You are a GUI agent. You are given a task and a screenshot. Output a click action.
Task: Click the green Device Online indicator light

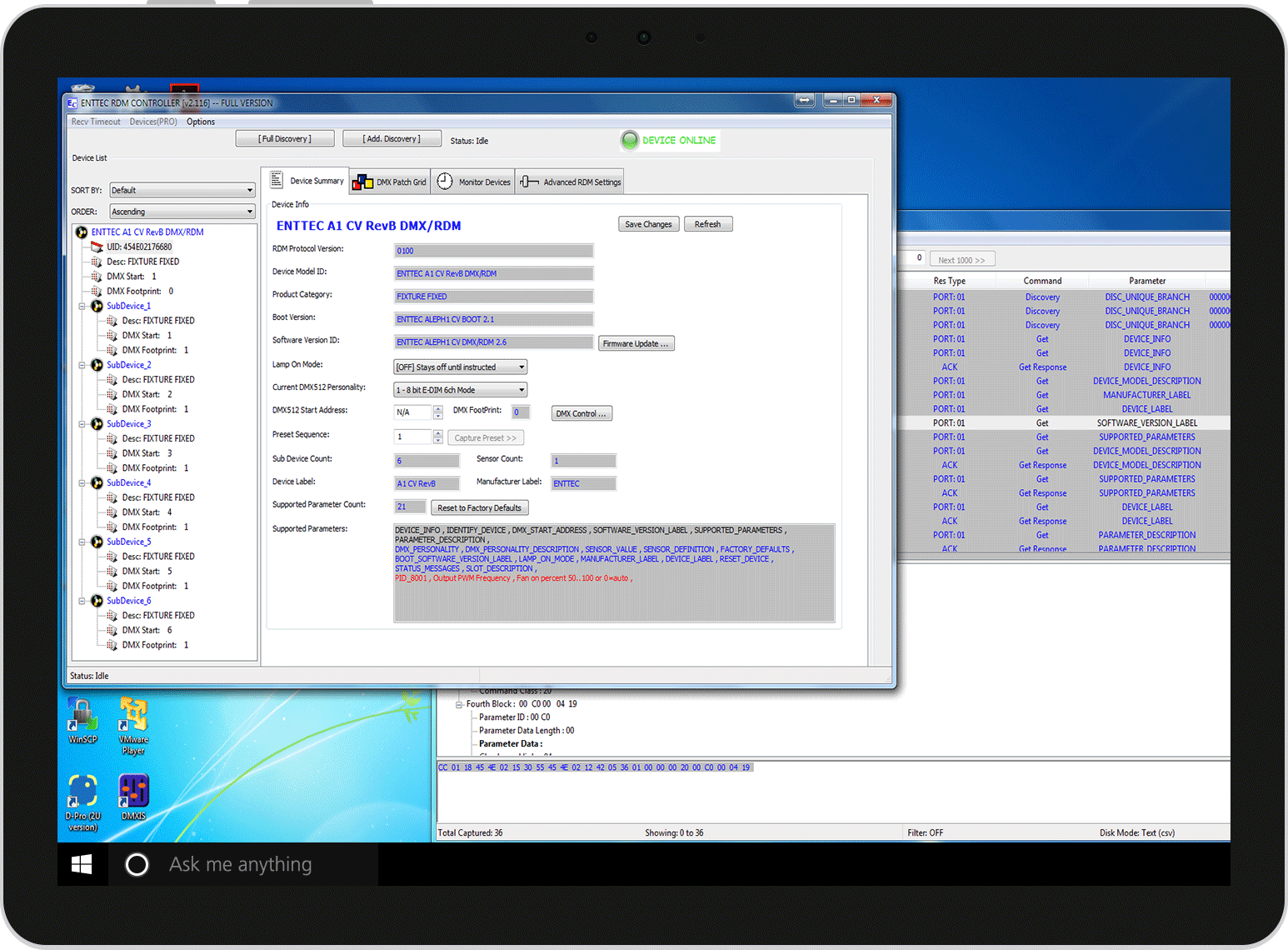coord(630,140)
